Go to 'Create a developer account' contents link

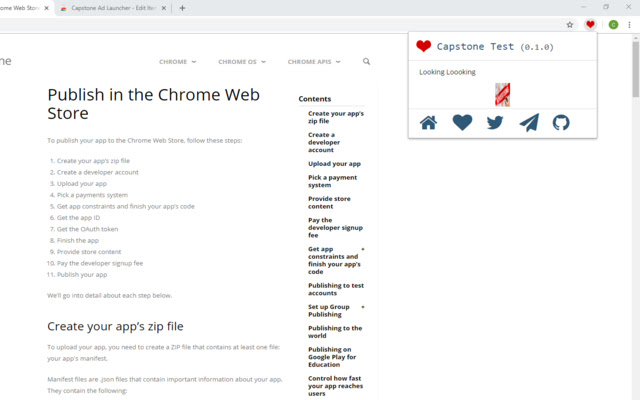coord(324,142)
